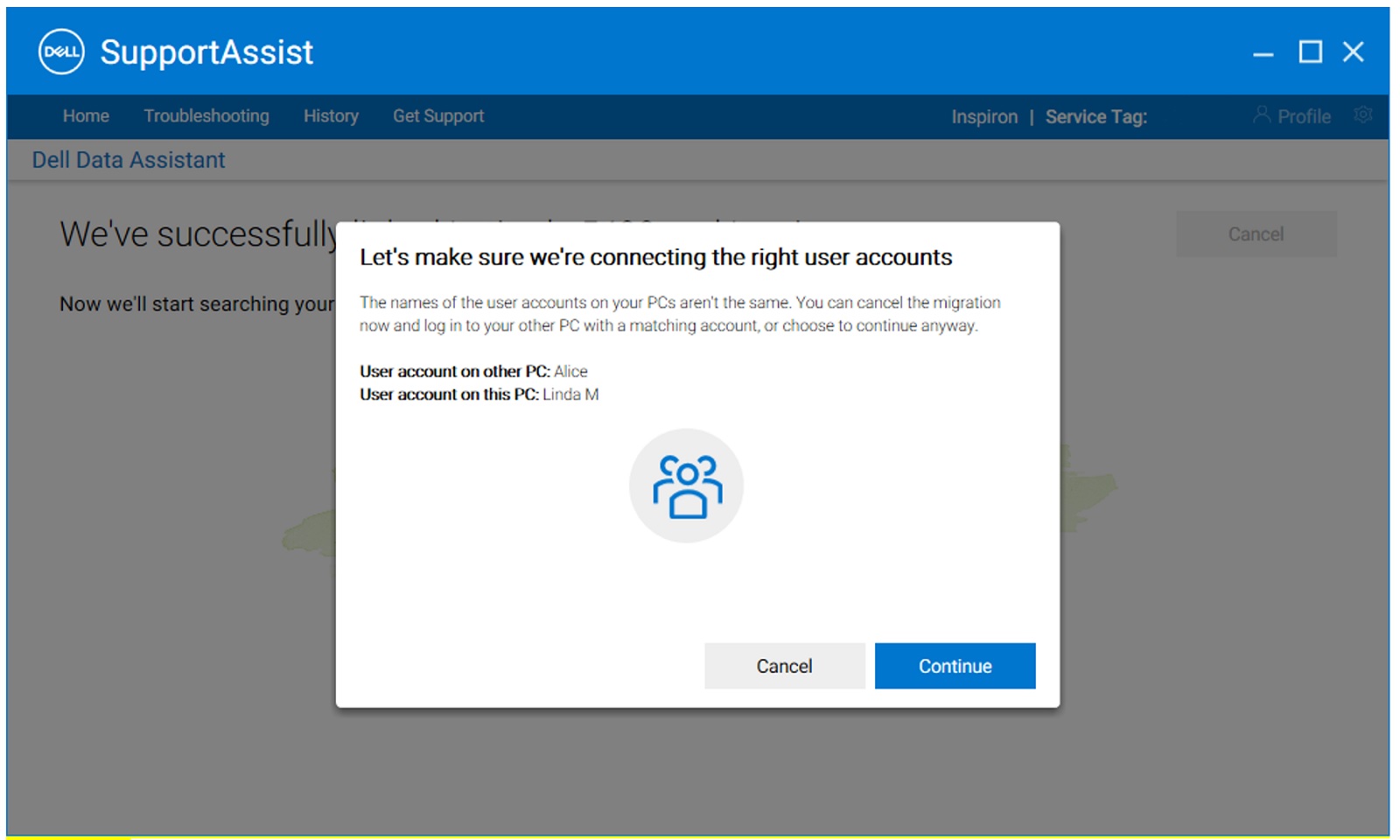Navigate to Get Support
Image resolution: width=1400 pixels, height=840 pixels.
pyautogui.click(x=437, y=115)
